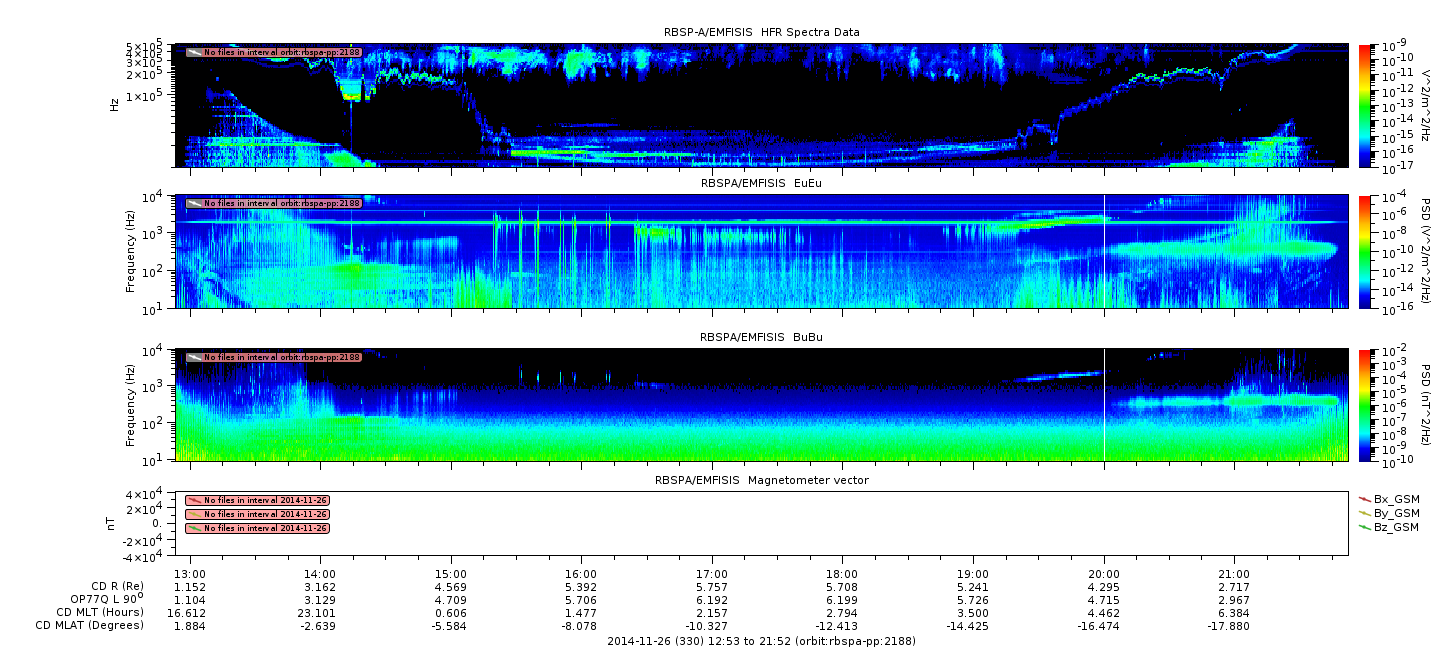Image resolution: width=1447 pixels, height=658 pixels.
Task: Click the BuBu PSD color bar
Action: point(1364,404)
